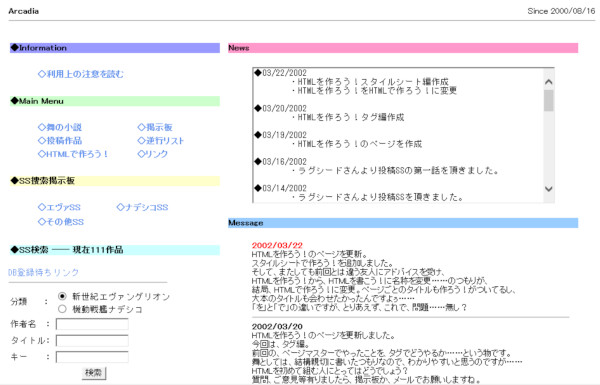Focus the キー input field
Image resolution: width=600 pixels, height=385 pixels.
pos(92,357)
